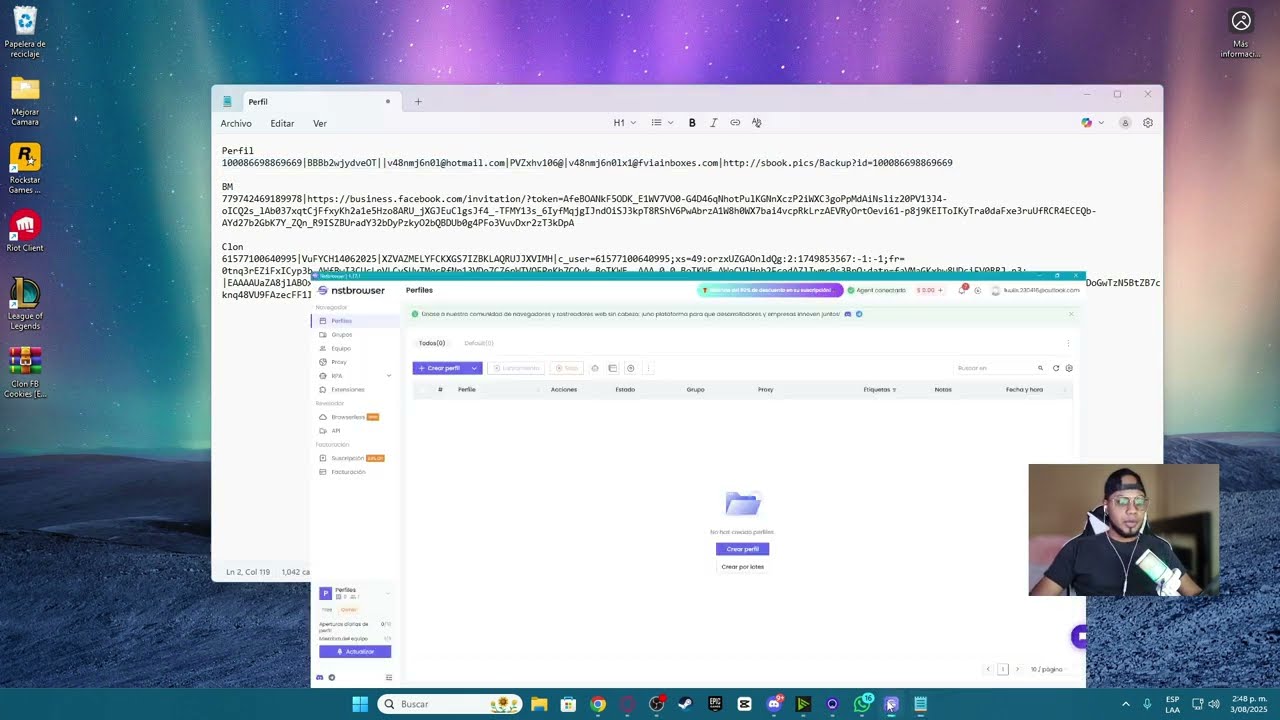Switch to the Todos(0) tab
Image resolution: width=1280 pixels, height=720 pixels.
pos(432,343)
